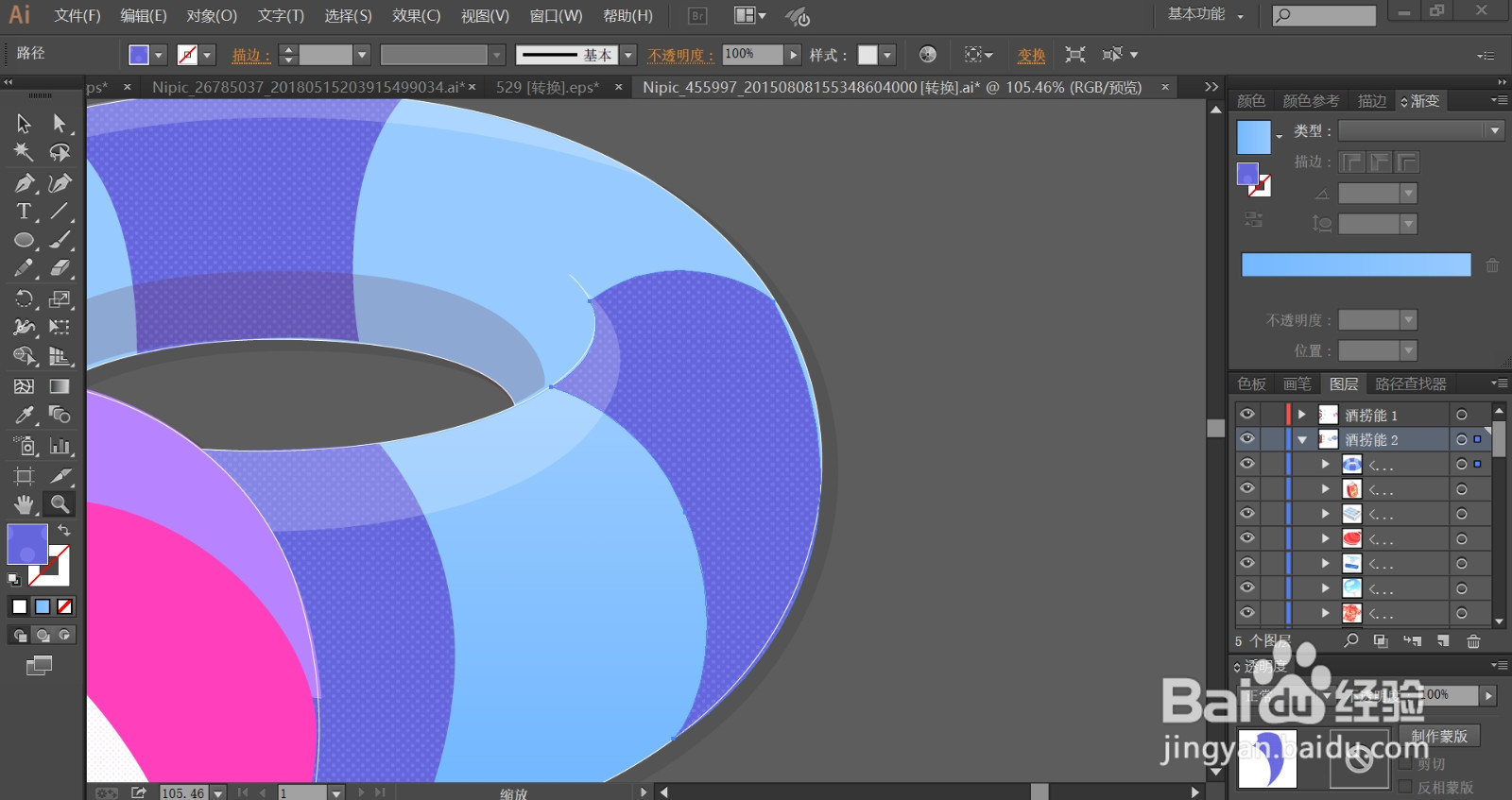Screen dimensions: 1512x800
Task: Click the opacity 100% input field
Action: pyautogui.click(x=752, y=55)
